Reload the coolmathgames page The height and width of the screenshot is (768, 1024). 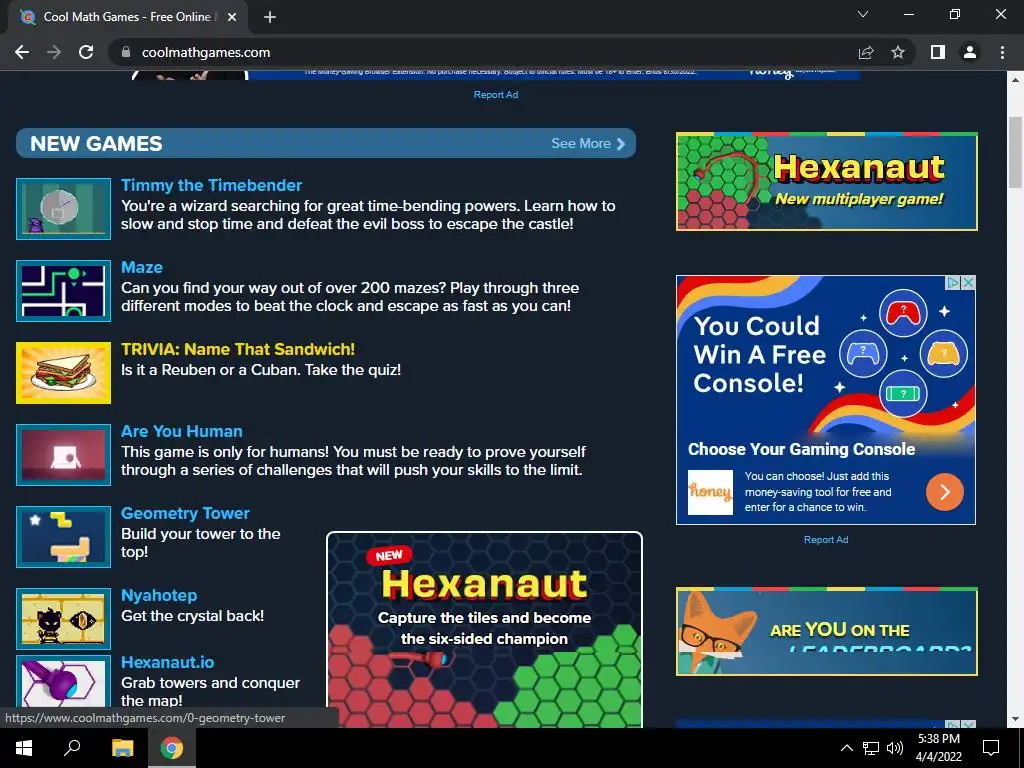pyautogui.click(x=86, y=52)
